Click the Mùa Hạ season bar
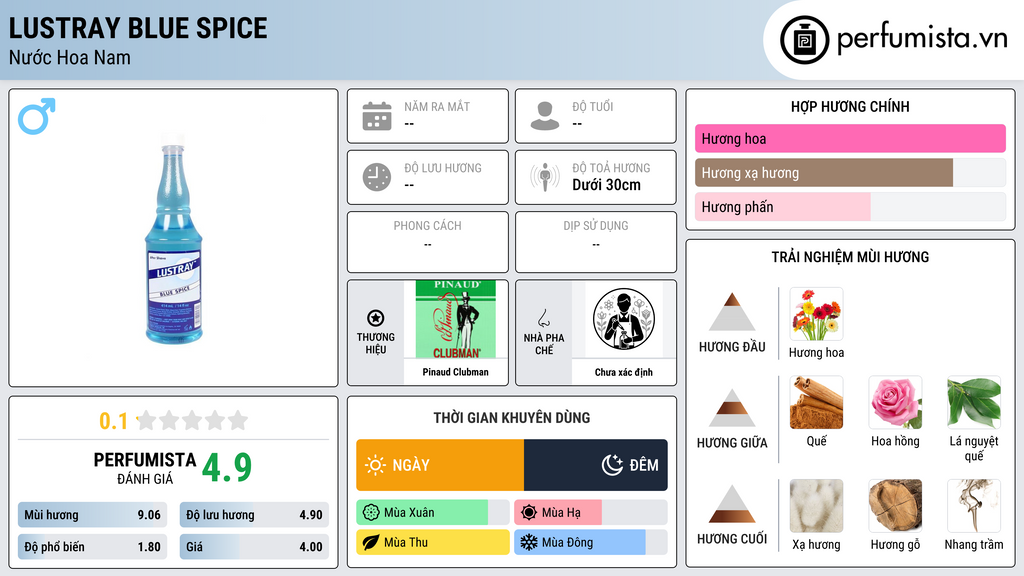Image resolution: width=1024 pixels, height=576 pixels. pos(591,512)
